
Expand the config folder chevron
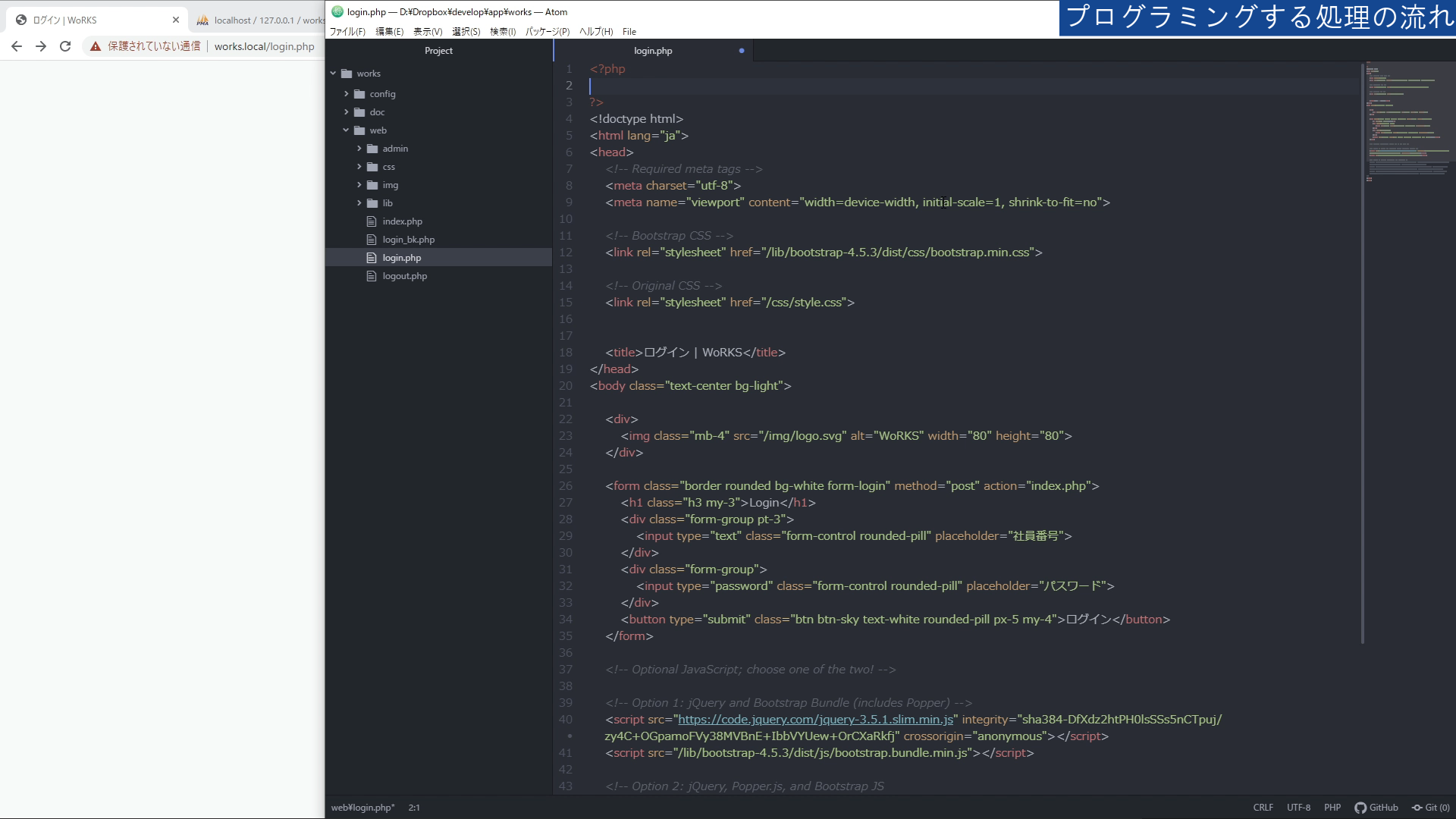point(347,94)
